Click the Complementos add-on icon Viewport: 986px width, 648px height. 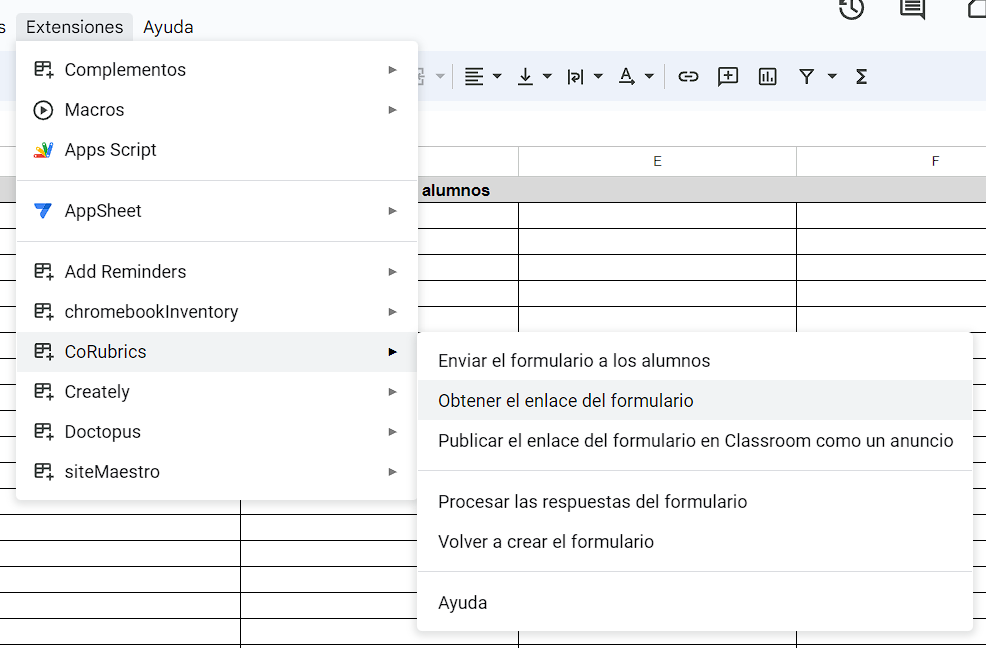pos(43,70)
